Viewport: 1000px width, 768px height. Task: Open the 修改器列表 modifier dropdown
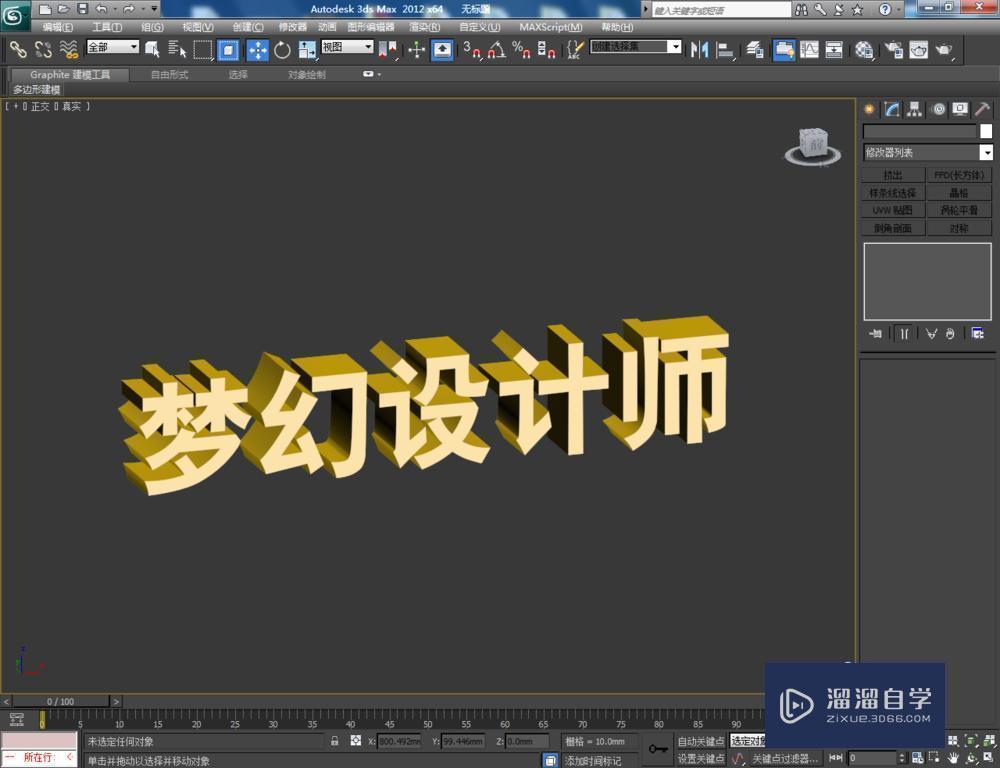[986, 152]
